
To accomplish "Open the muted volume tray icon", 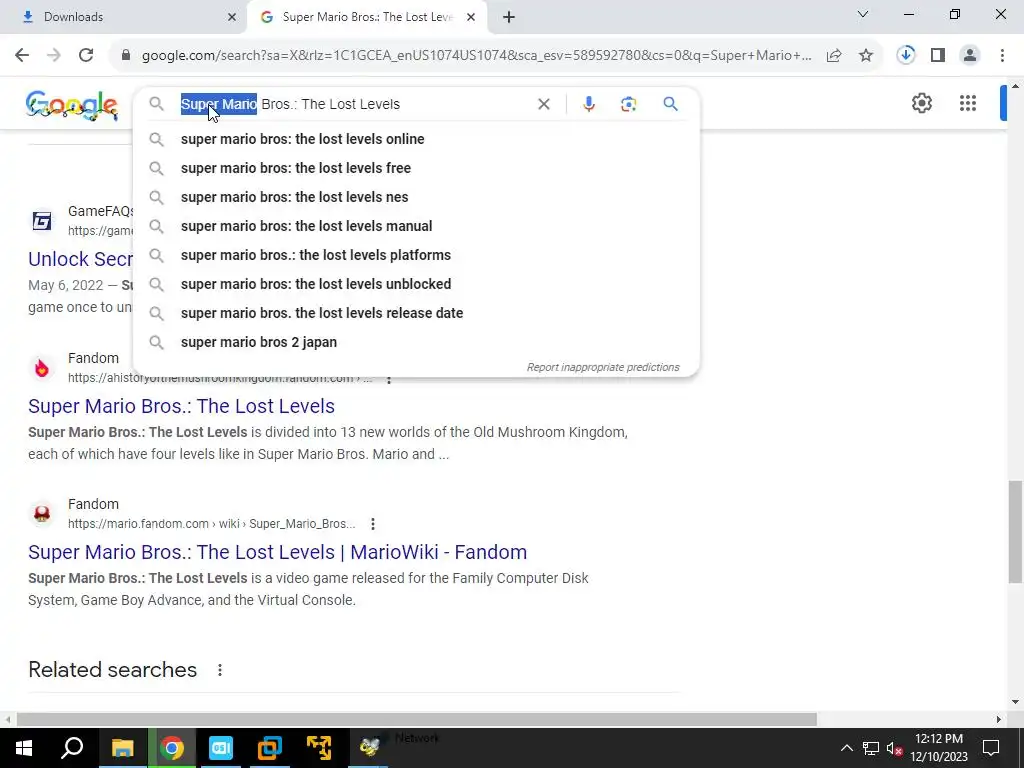I will coord(895,748).
